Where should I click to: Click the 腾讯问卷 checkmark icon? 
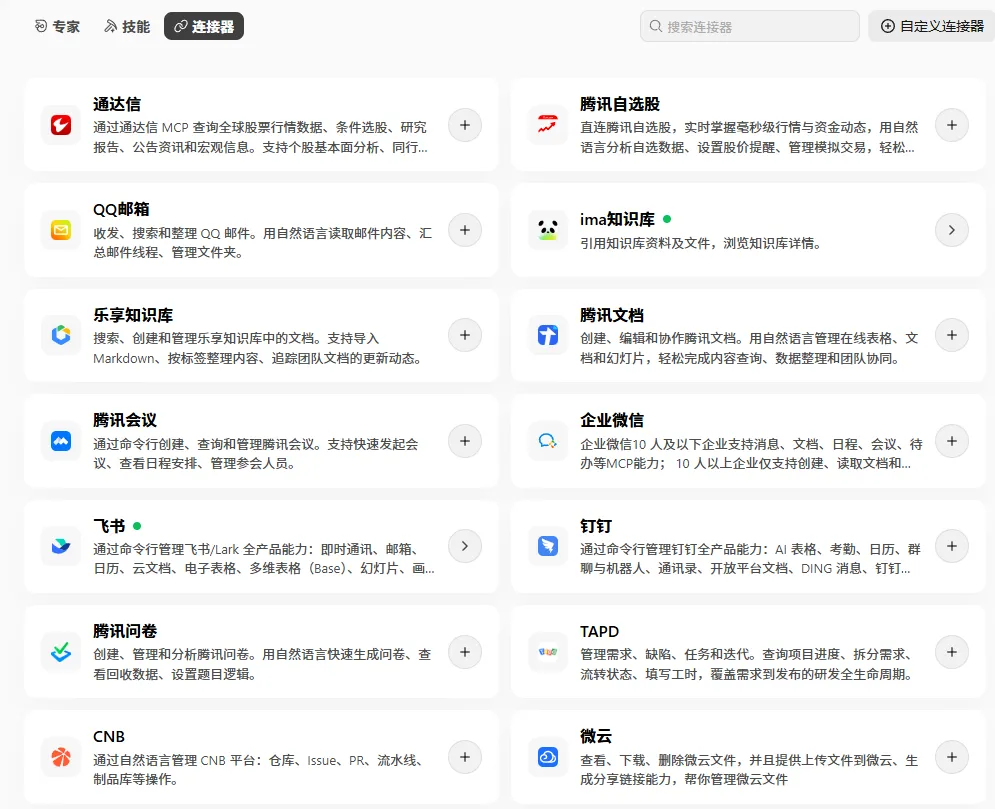point(61,652)
